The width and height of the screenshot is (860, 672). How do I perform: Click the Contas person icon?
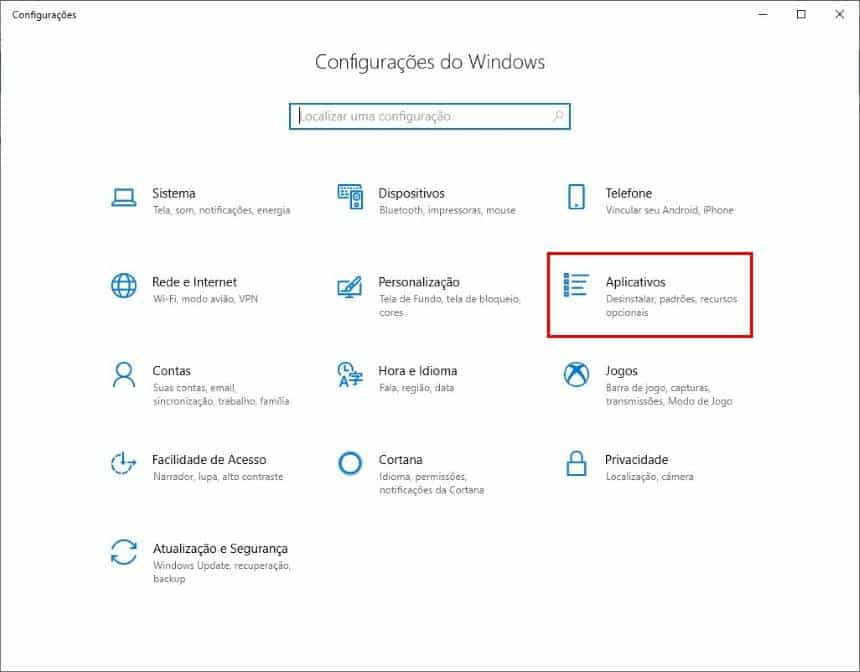tap(124, 374)
